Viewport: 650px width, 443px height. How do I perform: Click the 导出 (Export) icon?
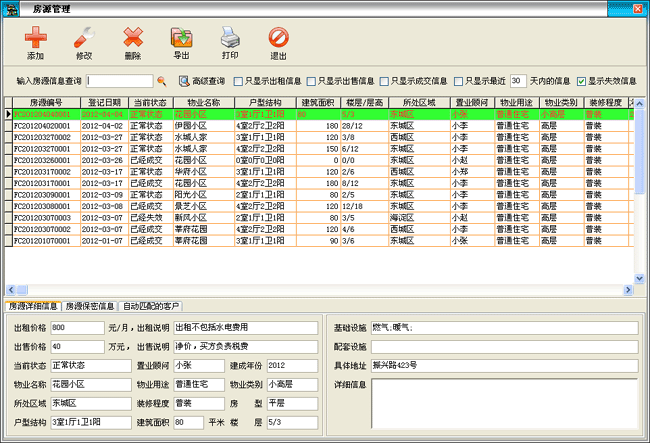[x=181, y=39]
